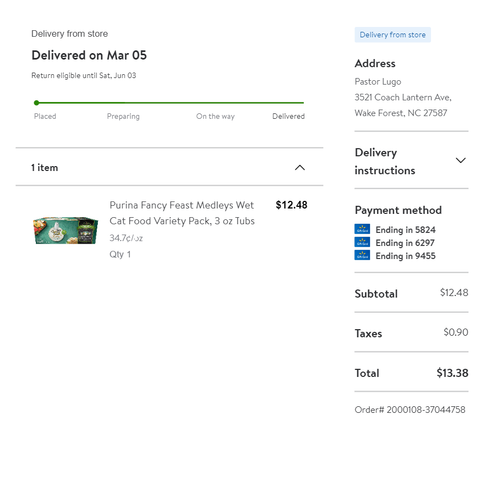Click the green Placed progress dot

tap(36, 103)
